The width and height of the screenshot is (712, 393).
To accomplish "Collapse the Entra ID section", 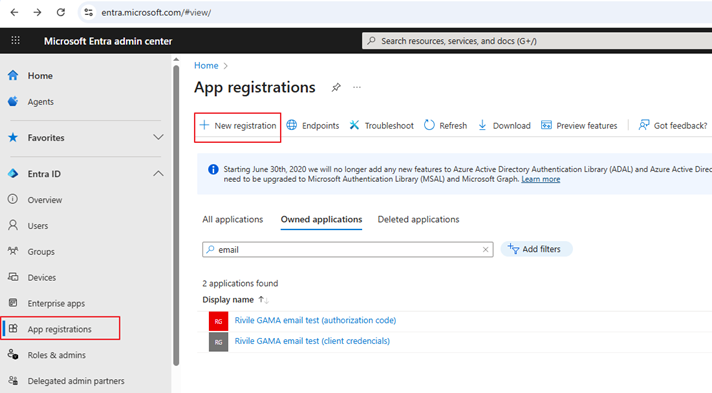I will tap(158, 174).
